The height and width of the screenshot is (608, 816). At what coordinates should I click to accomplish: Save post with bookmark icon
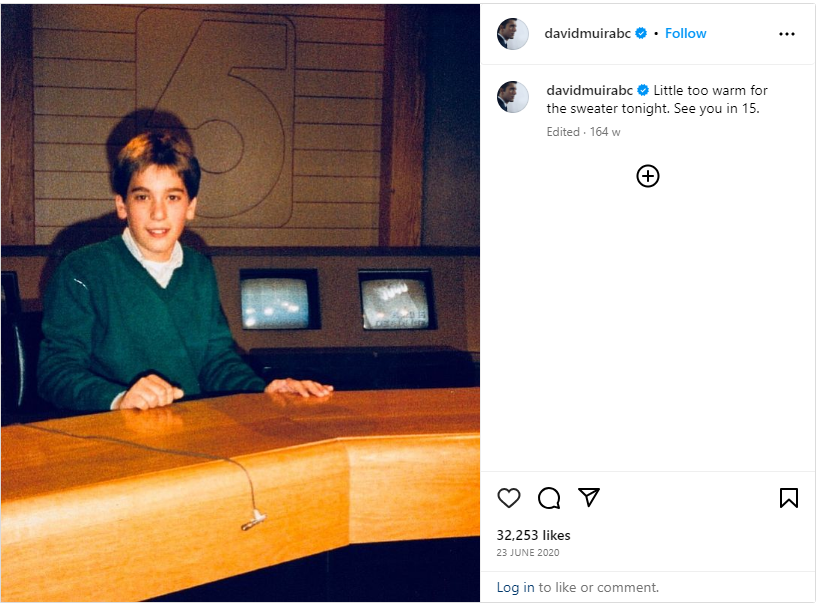[788, 498]
